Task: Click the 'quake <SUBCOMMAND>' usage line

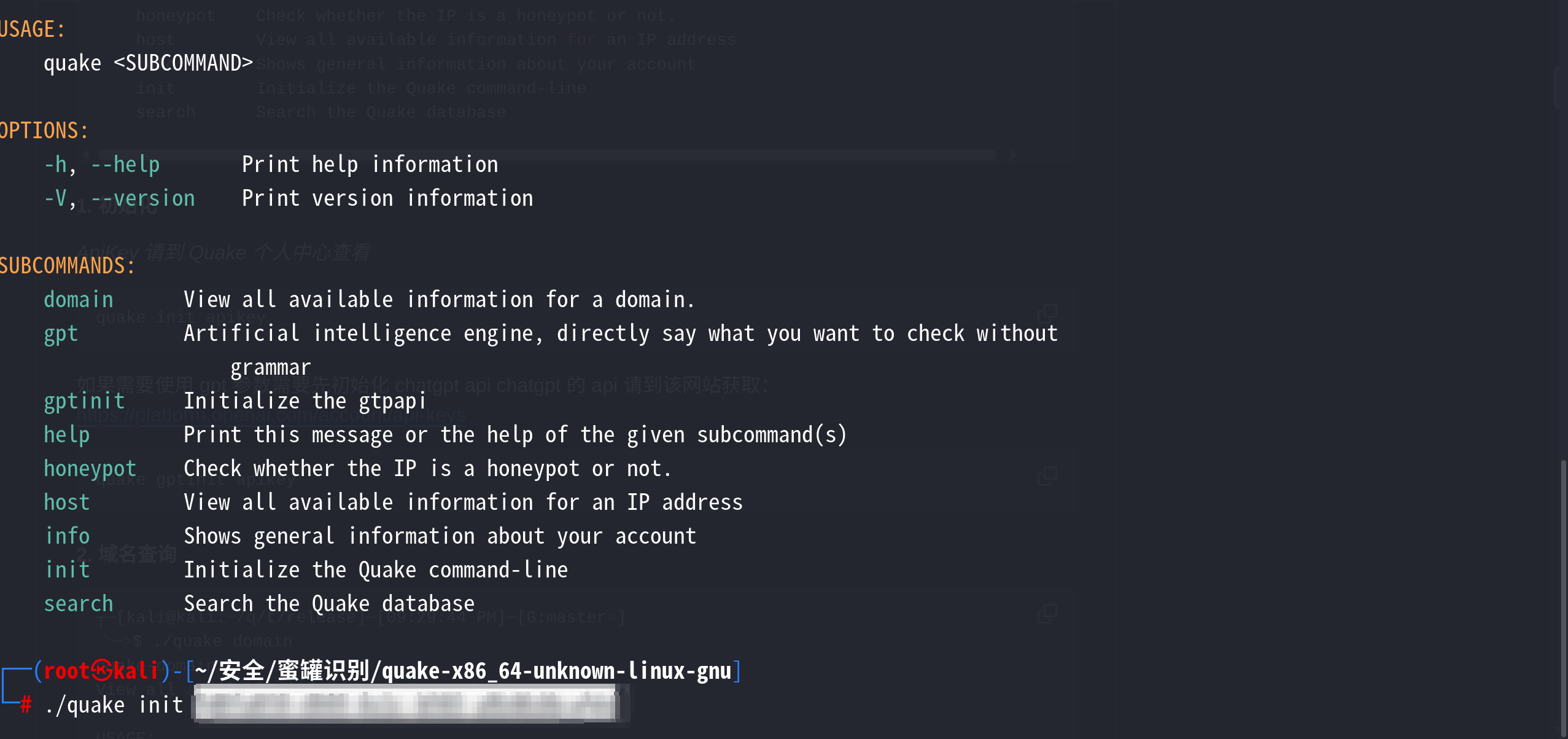Action: (148, 63)
